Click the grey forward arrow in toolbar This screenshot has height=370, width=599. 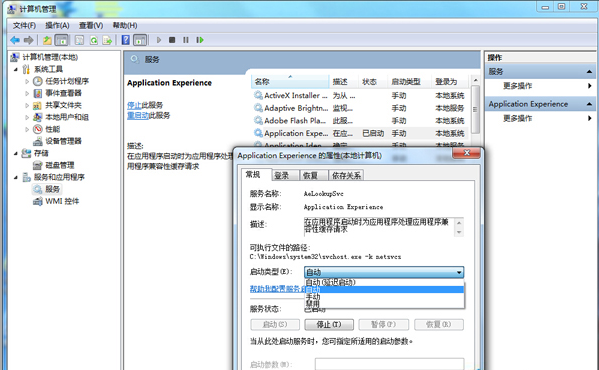pyautogui.click(x=29, y=40)
